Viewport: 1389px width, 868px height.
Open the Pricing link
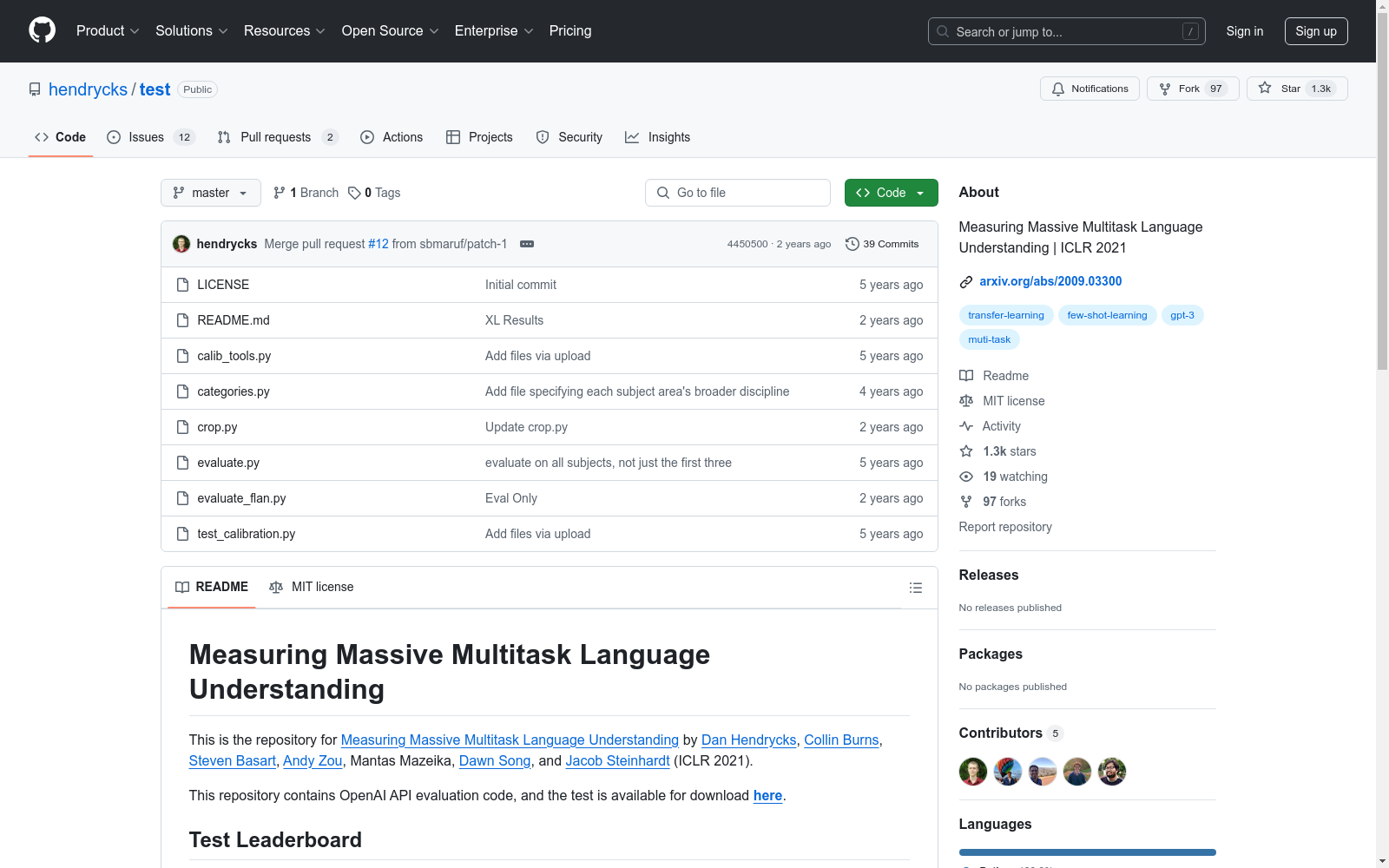[x=570, y=31]
